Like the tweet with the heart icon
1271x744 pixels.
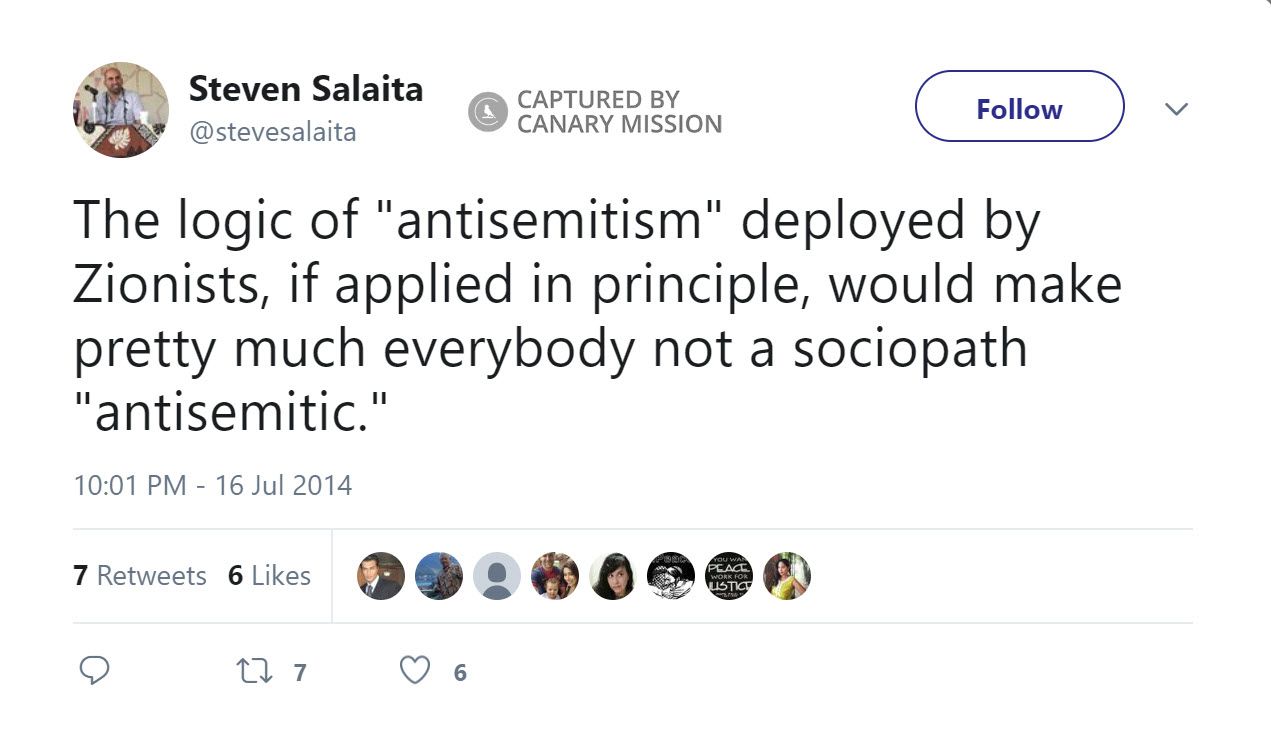pyautogui.click(x=414, y=671)
